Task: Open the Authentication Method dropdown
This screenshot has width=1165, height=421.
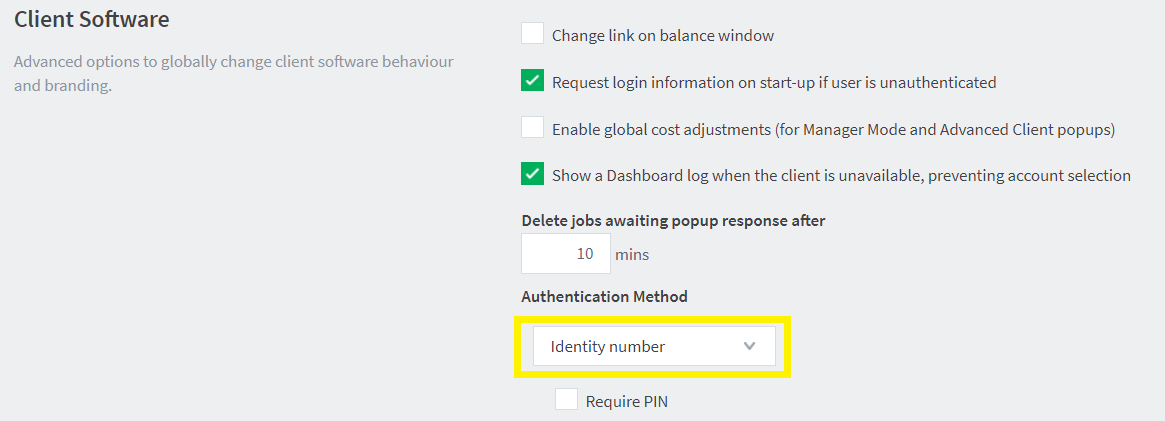Action: coord(654,347)
